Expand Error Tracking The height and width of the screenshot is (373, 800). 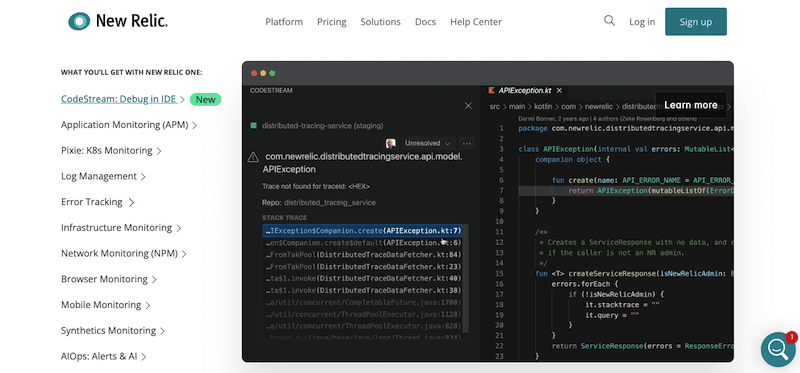click(x=97, y=202)
